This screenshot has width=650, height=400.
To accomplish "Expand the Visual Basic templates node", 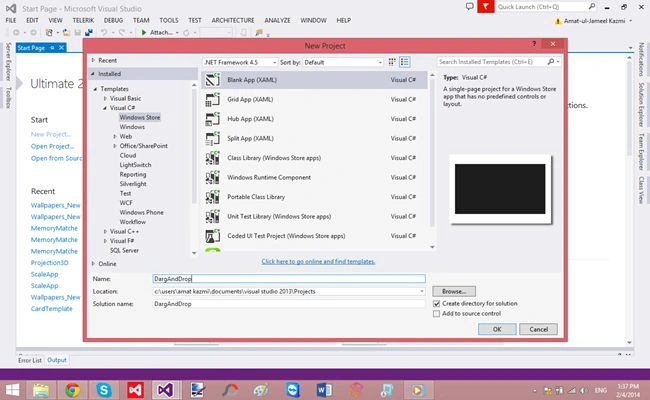I will click(105, 99).
